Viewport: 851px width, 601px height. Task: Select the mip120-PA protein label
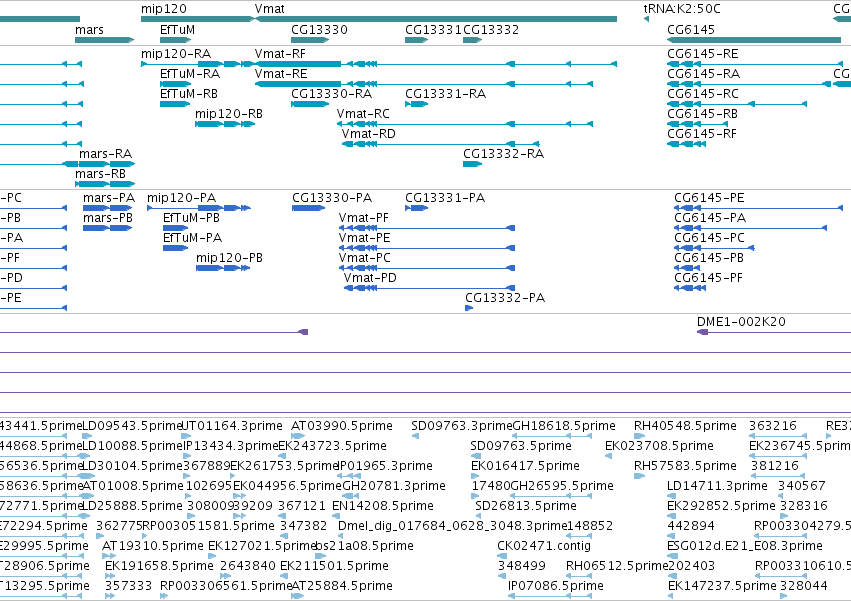coord(181,198)
